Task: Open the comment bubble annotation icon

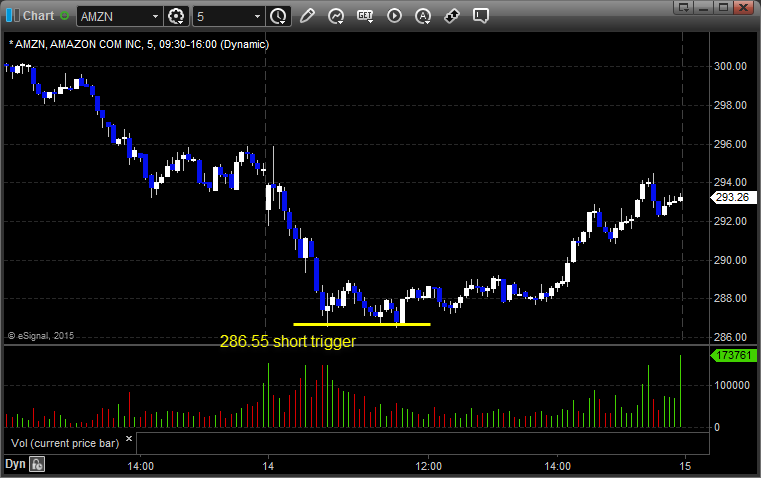Action: pyautogui.click(x=481, y=16)
